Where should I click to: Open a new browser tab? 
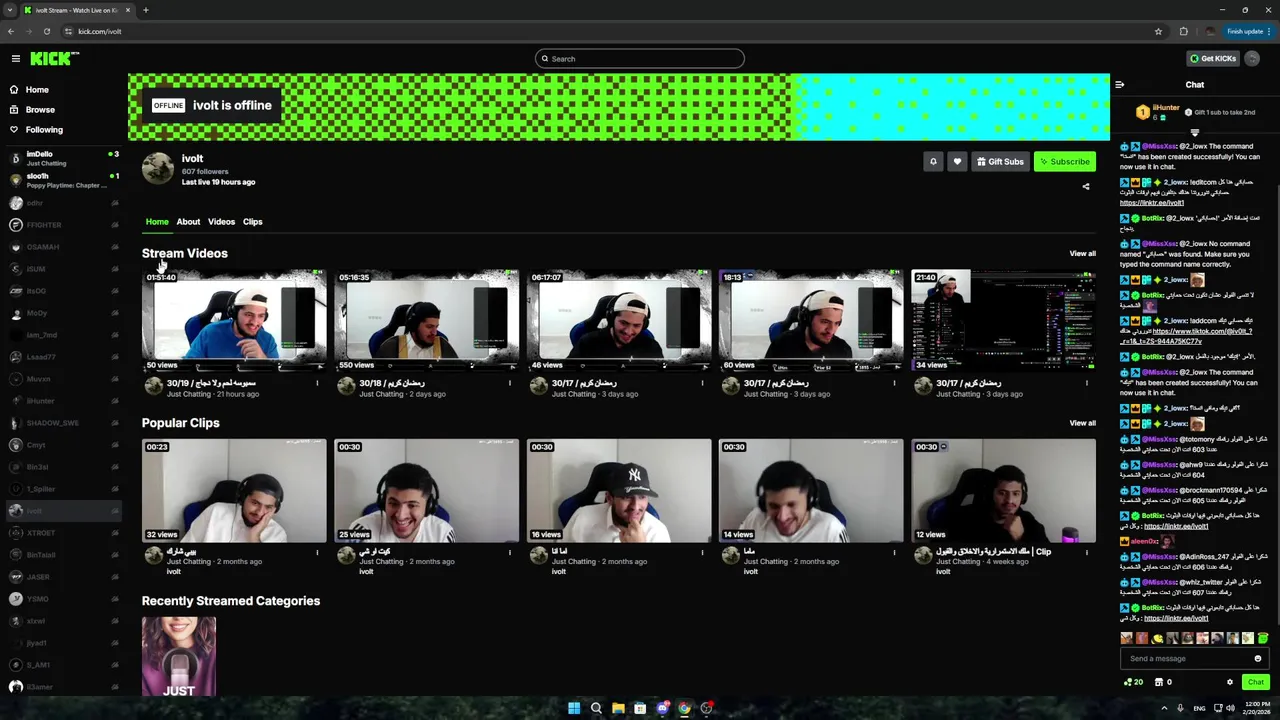tap(145, 10)
